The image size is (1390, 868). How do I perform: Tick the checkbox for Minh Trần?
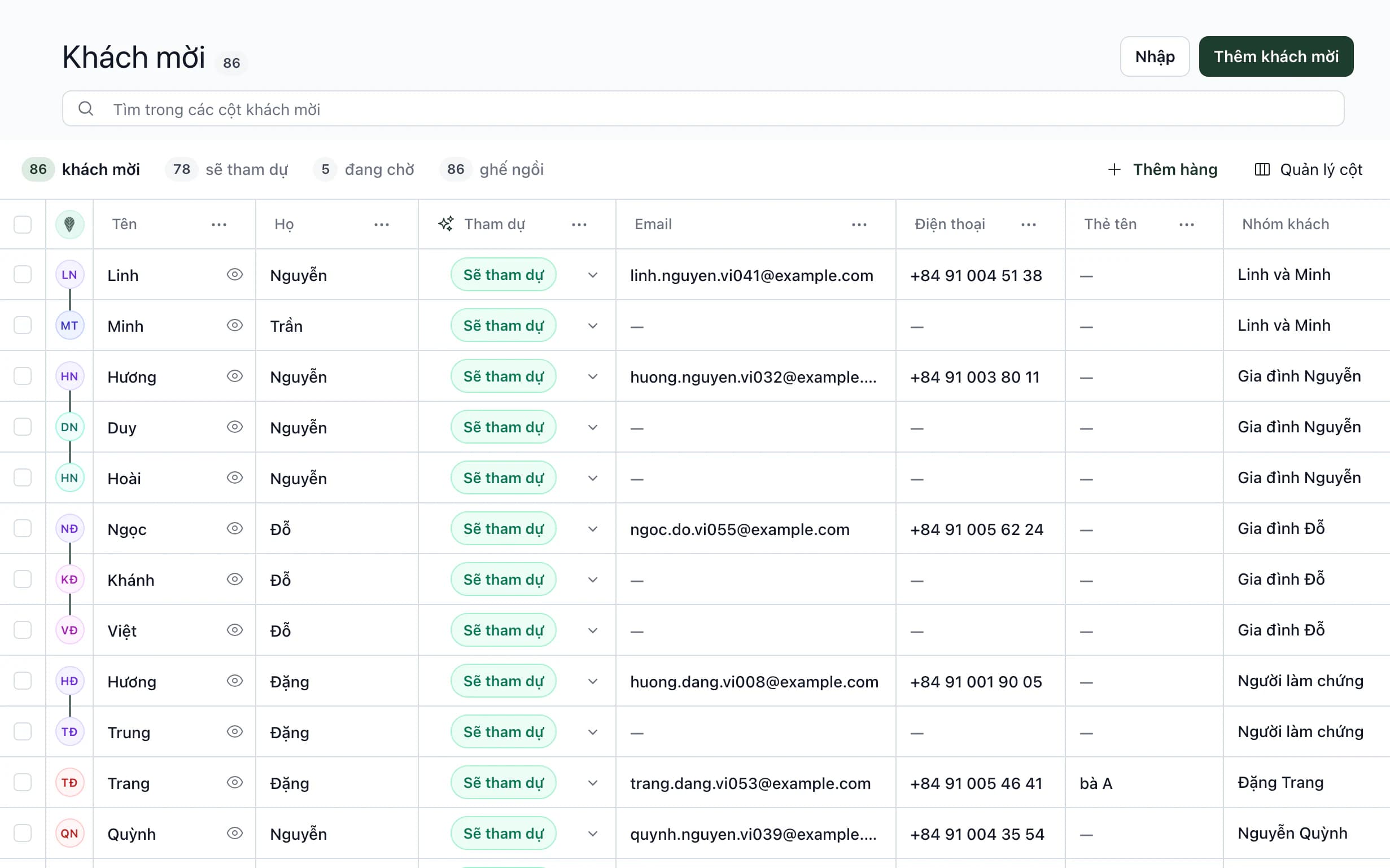[23, 326]
